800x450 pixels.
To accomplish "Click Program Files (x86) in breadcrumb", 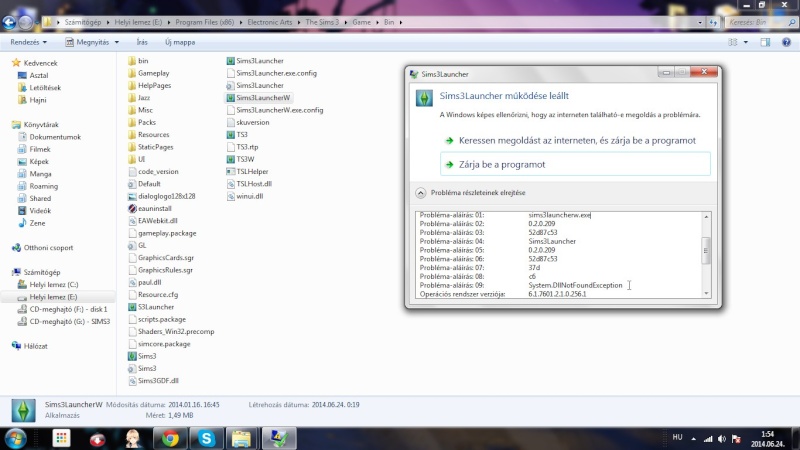I will coord(205,22).
